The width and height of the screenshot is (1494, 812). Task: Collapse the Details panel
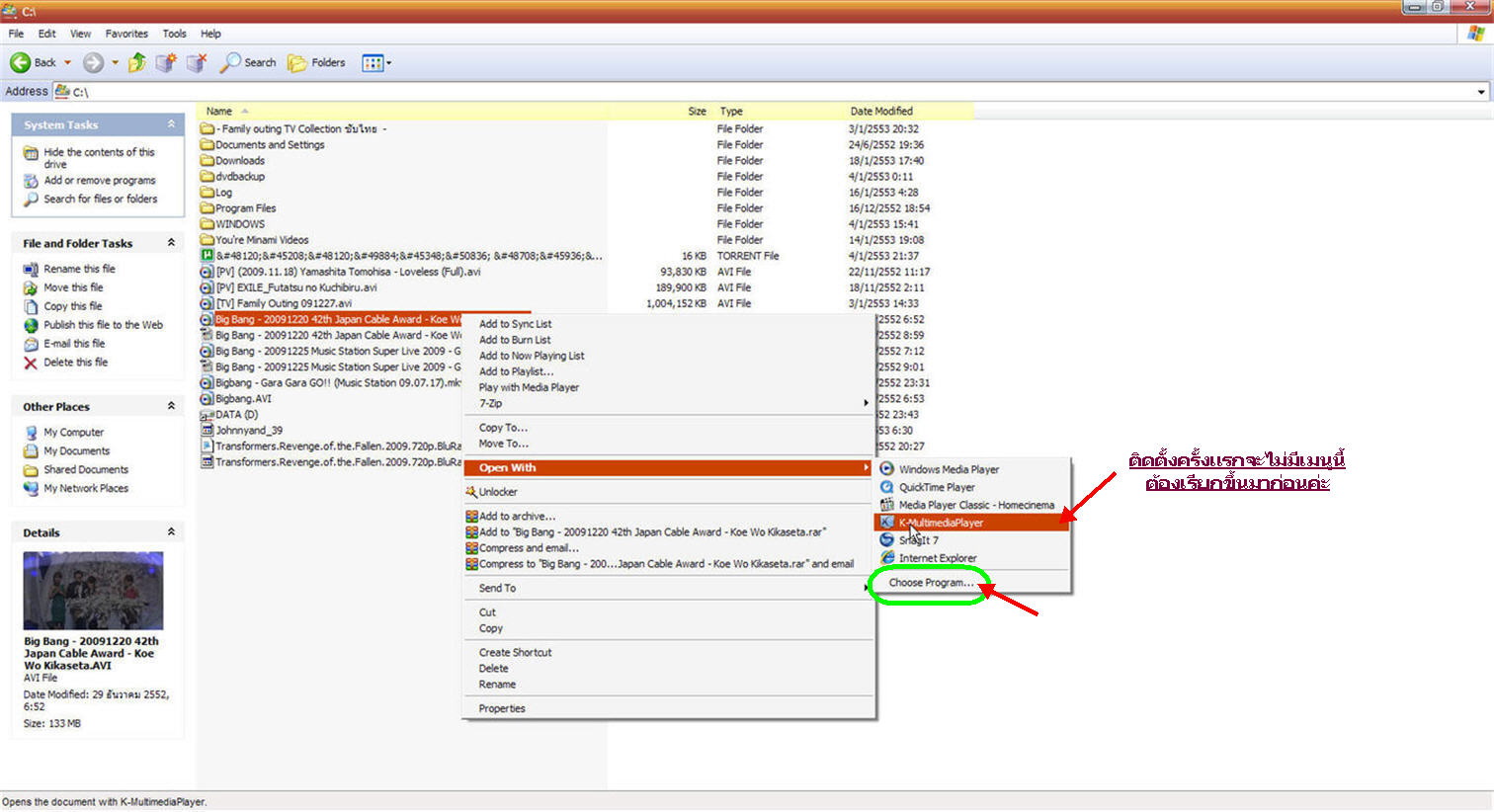coord(171,531)
